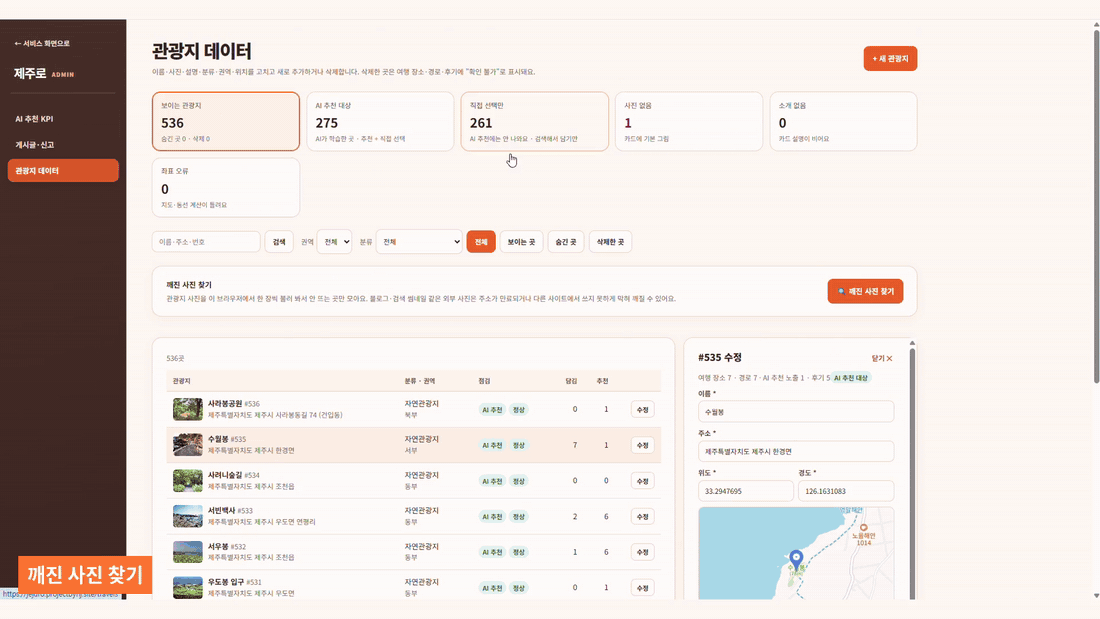This screenshot has height=619, width=1100.
Task: Switch to the 보이는 곳 filter
Action: coord(521,242)
